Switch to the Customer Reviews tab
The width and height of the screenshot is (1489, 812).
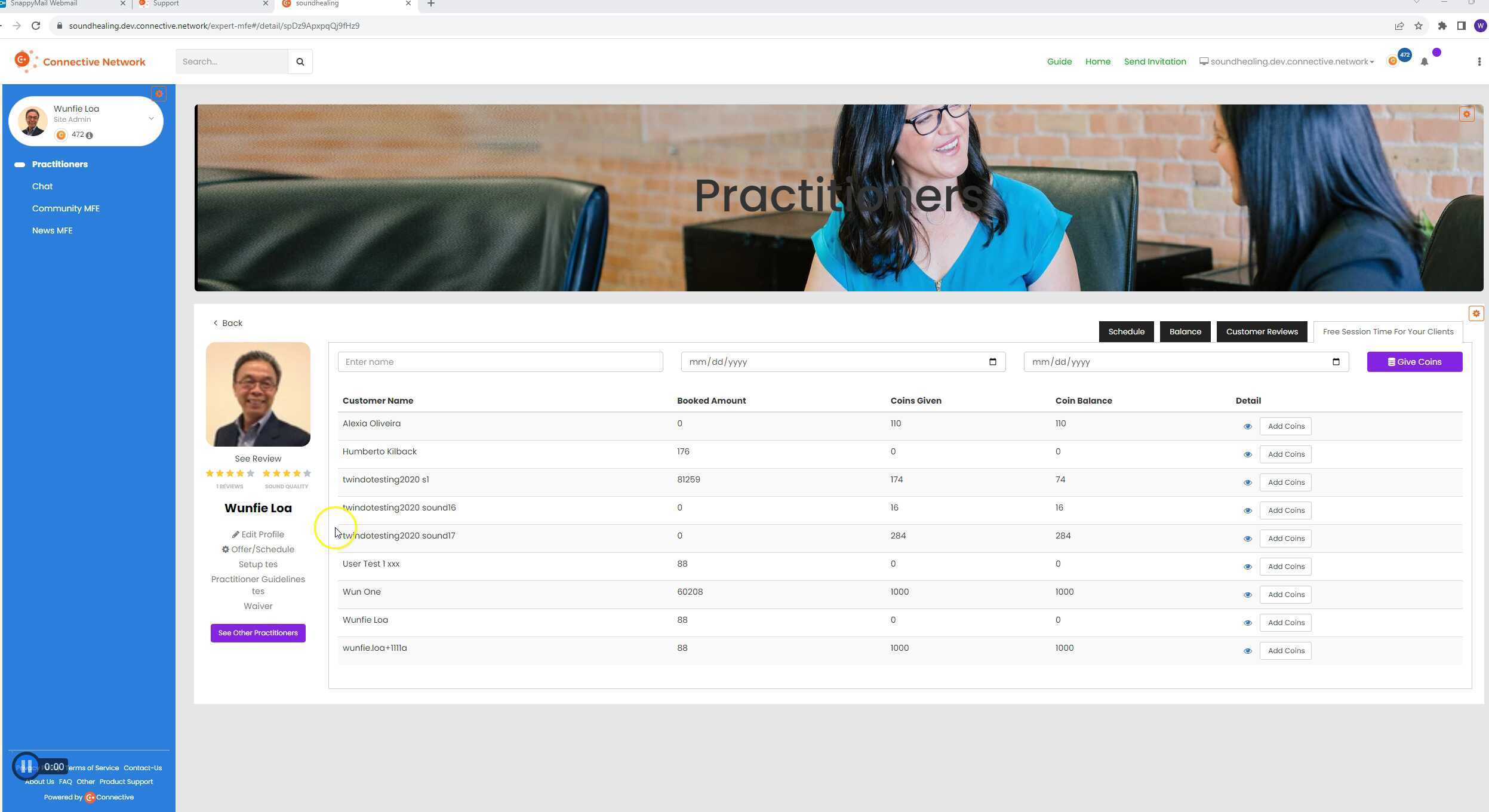point(1262,331)
